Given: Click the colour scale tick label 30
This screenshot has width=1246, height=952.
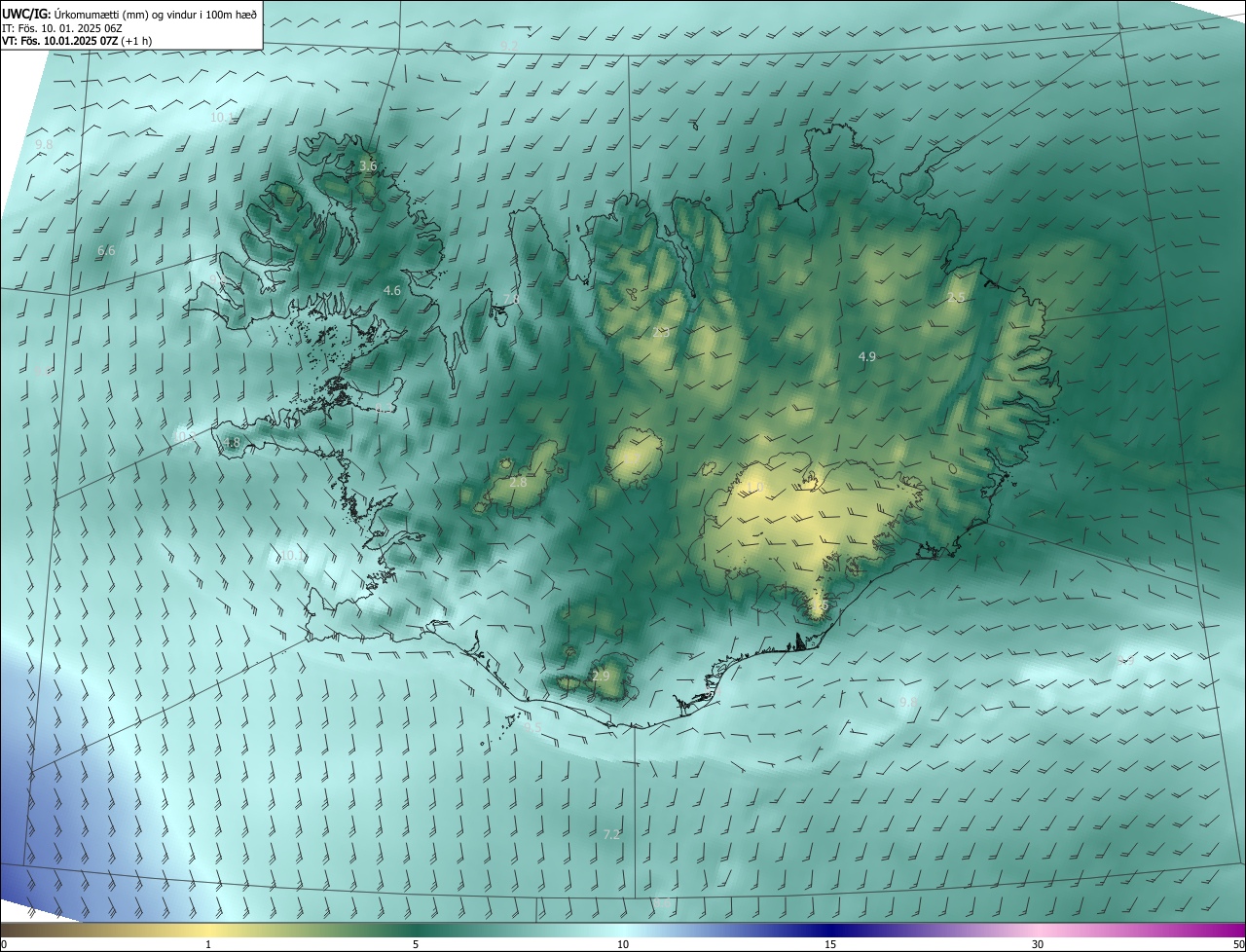Looking at the screenshot, I should (x=1038, y=945).
